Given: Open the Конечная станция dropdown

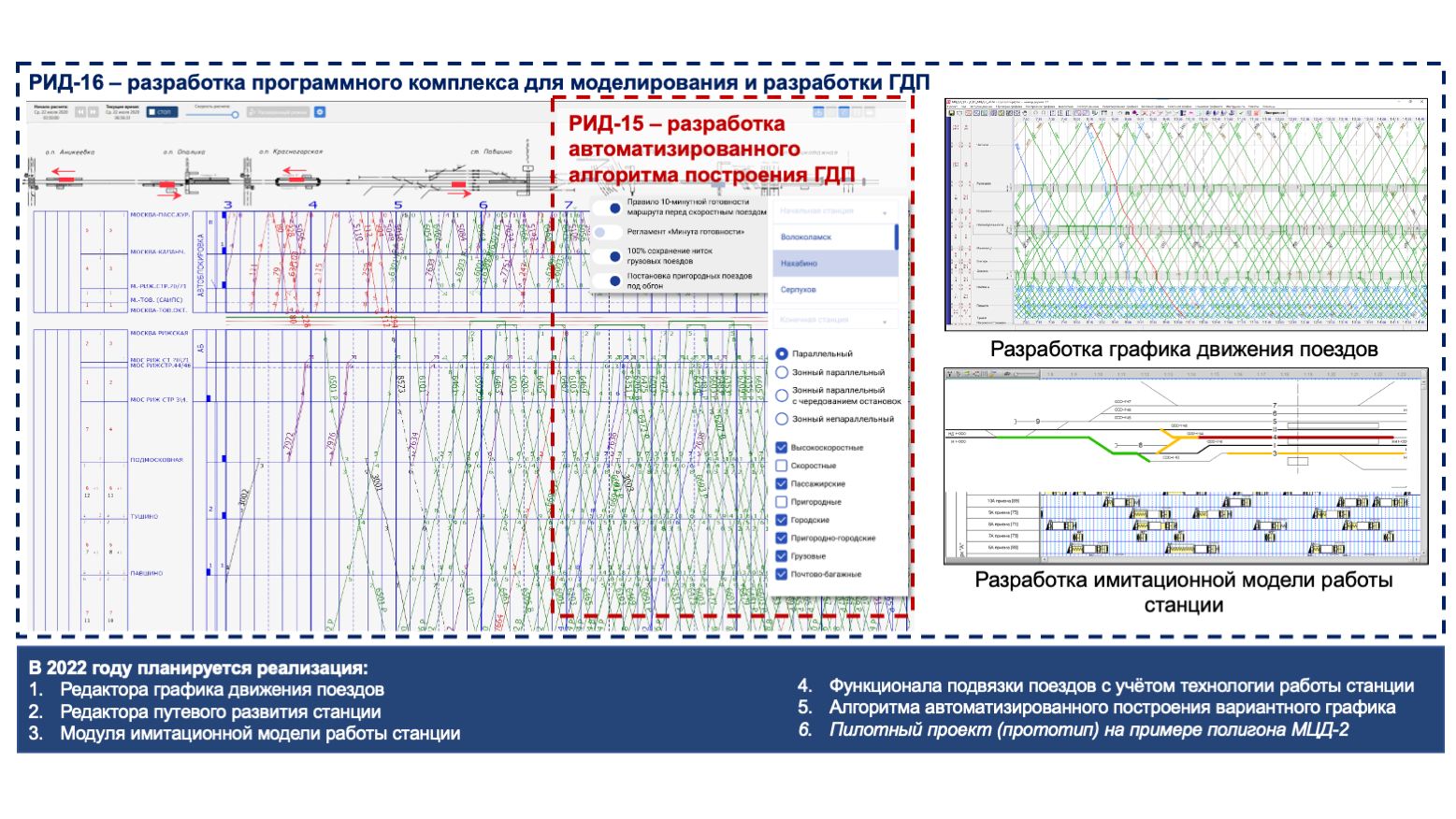Looking at the screenshot, I should point(834,320).
